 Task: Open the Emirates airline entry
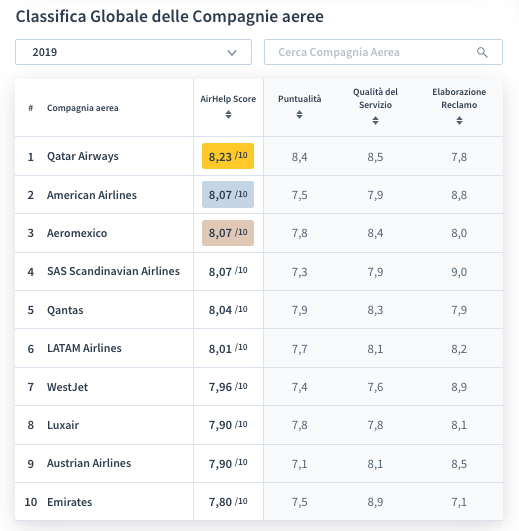click(69, 502)
